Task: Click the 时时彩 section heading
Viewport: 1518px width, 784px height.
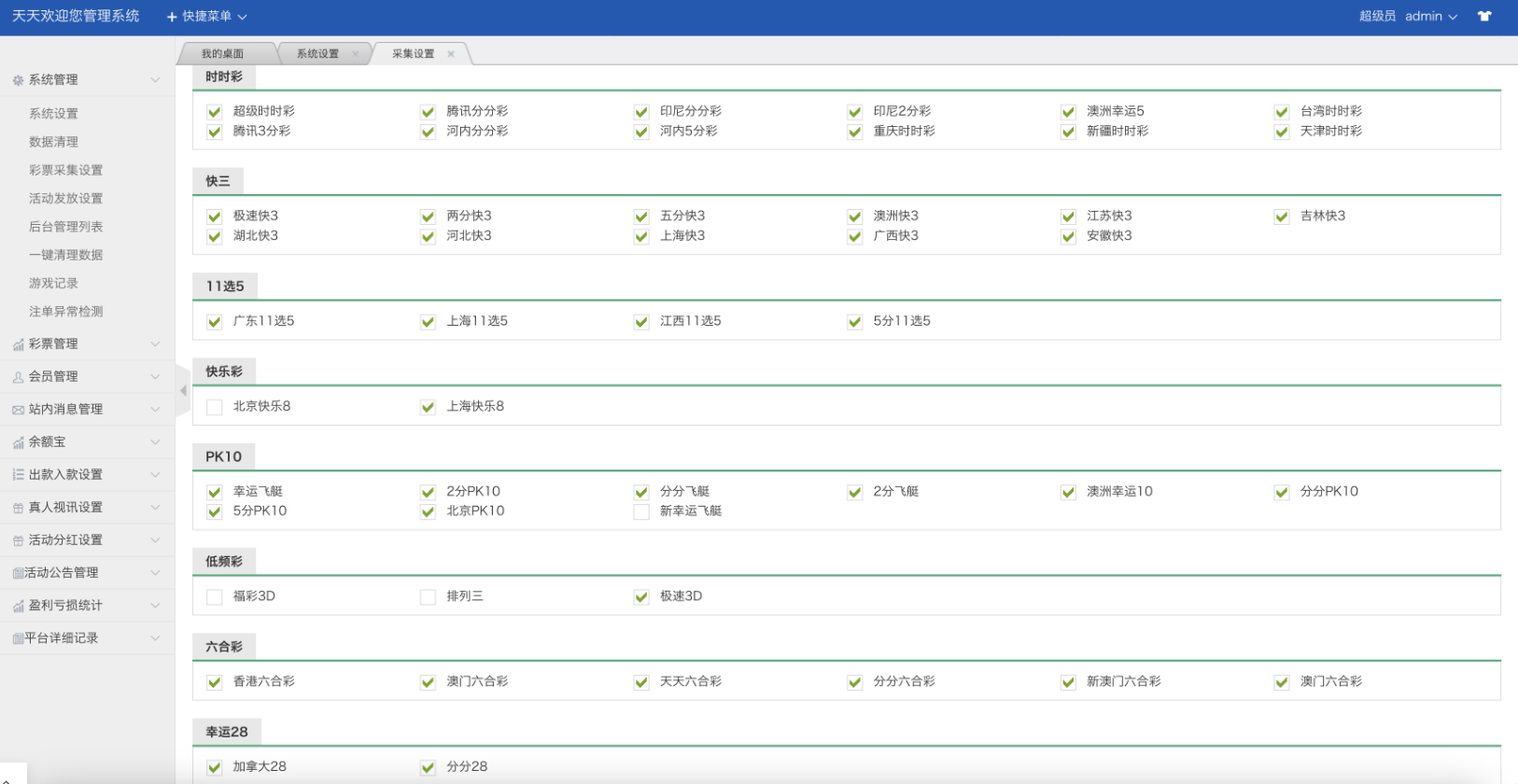Action: (x=224, y=77)
